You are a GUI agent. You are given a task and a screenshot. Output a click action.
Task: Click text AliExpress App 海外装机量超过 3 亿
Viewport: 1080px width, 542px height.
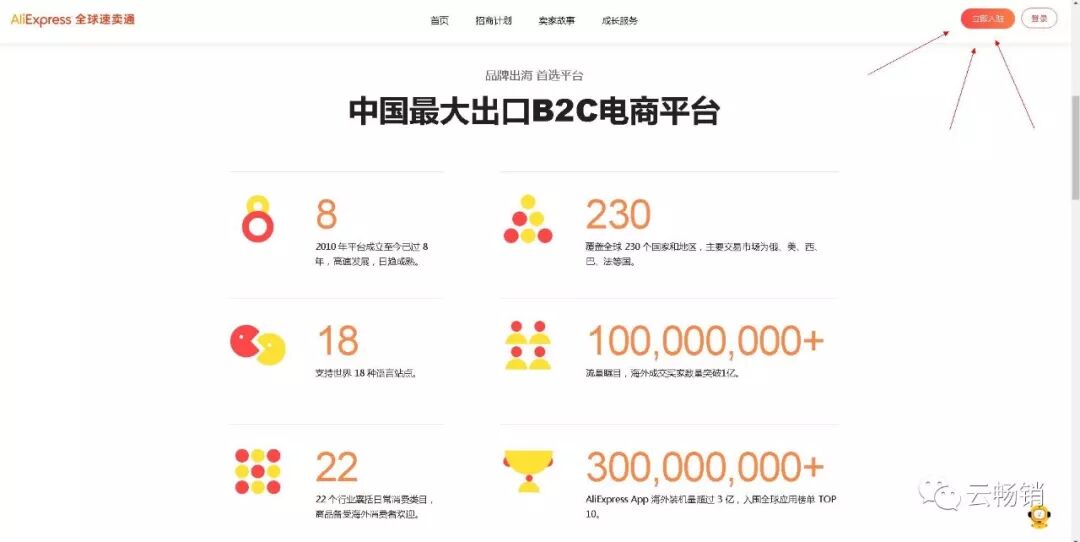660,499
